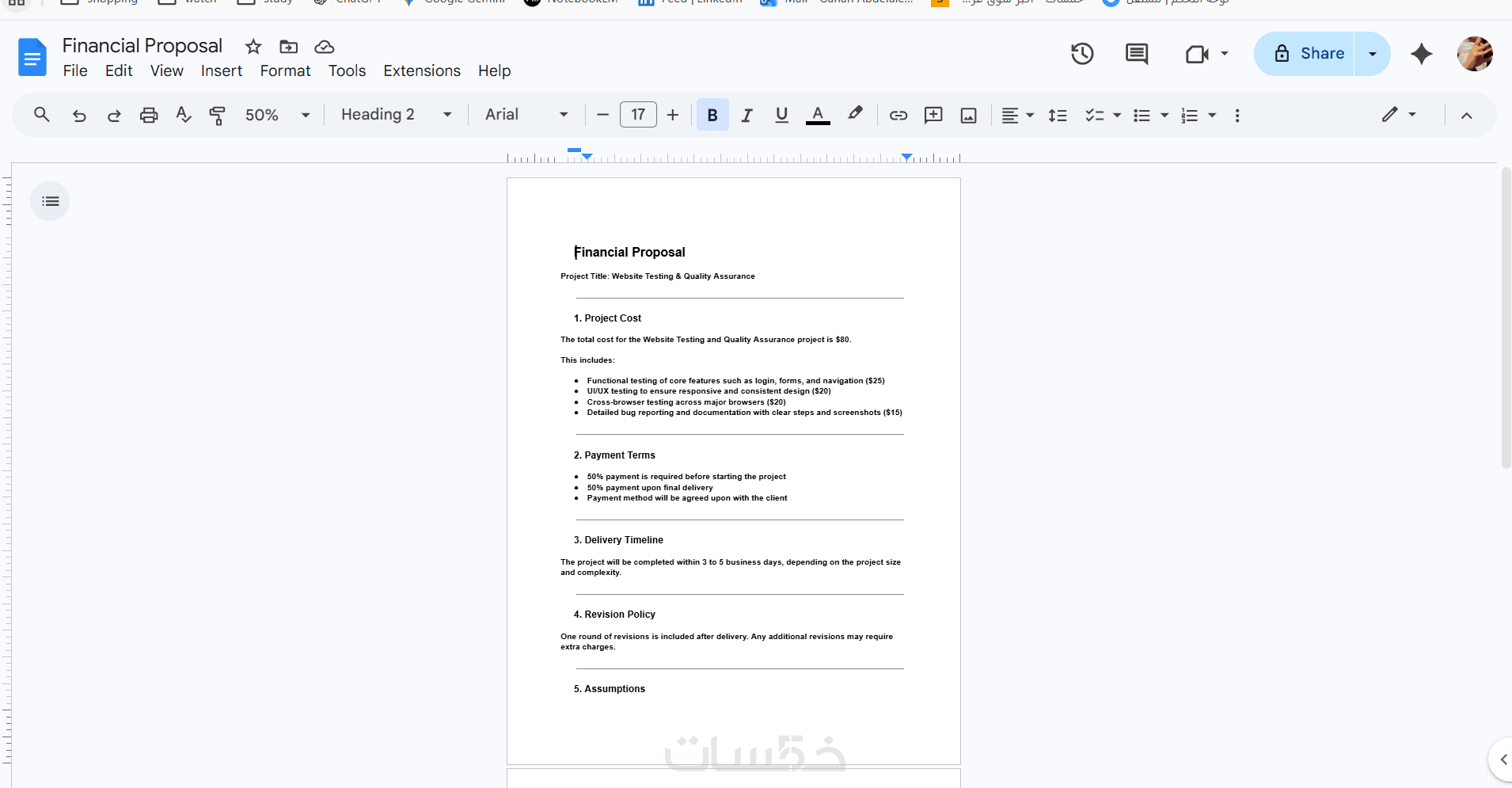The image size is (1512, 788).
Task: Open the View menu
Action: [x=167, y=70]
